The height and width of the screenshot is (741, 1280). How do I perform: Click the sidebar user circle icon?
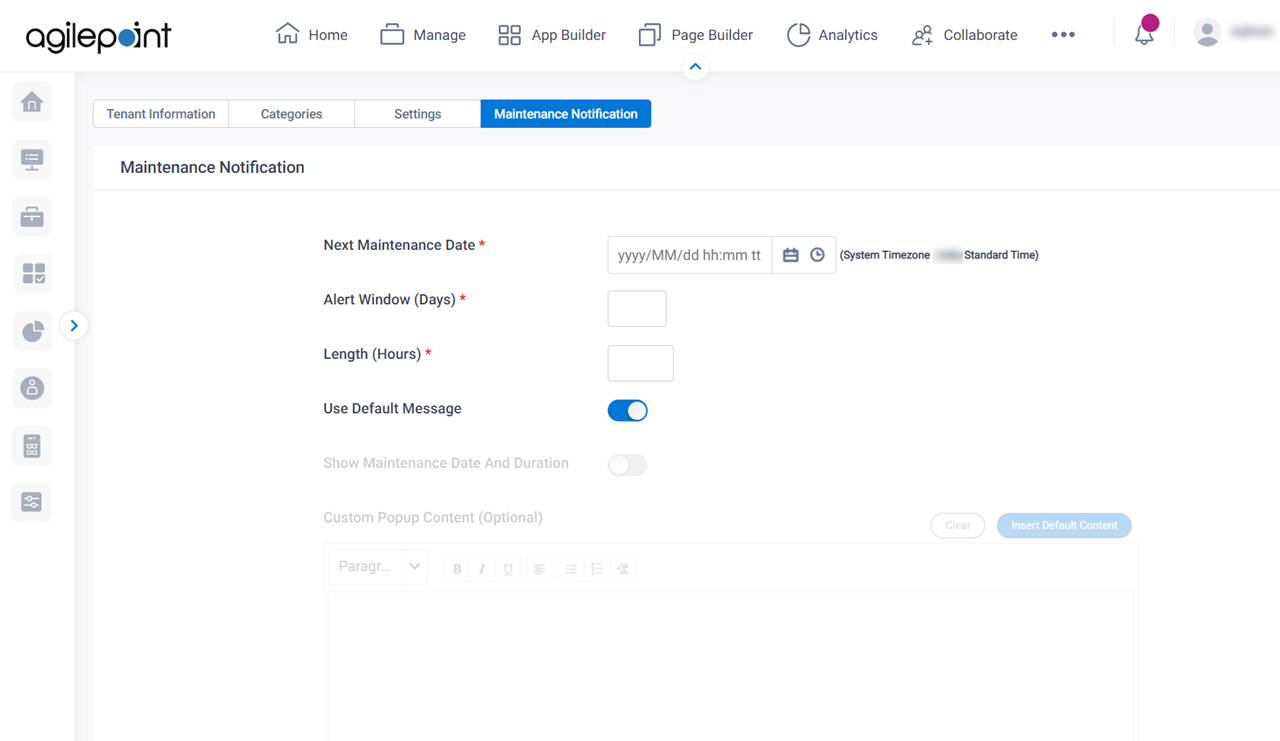click(32, 388)
